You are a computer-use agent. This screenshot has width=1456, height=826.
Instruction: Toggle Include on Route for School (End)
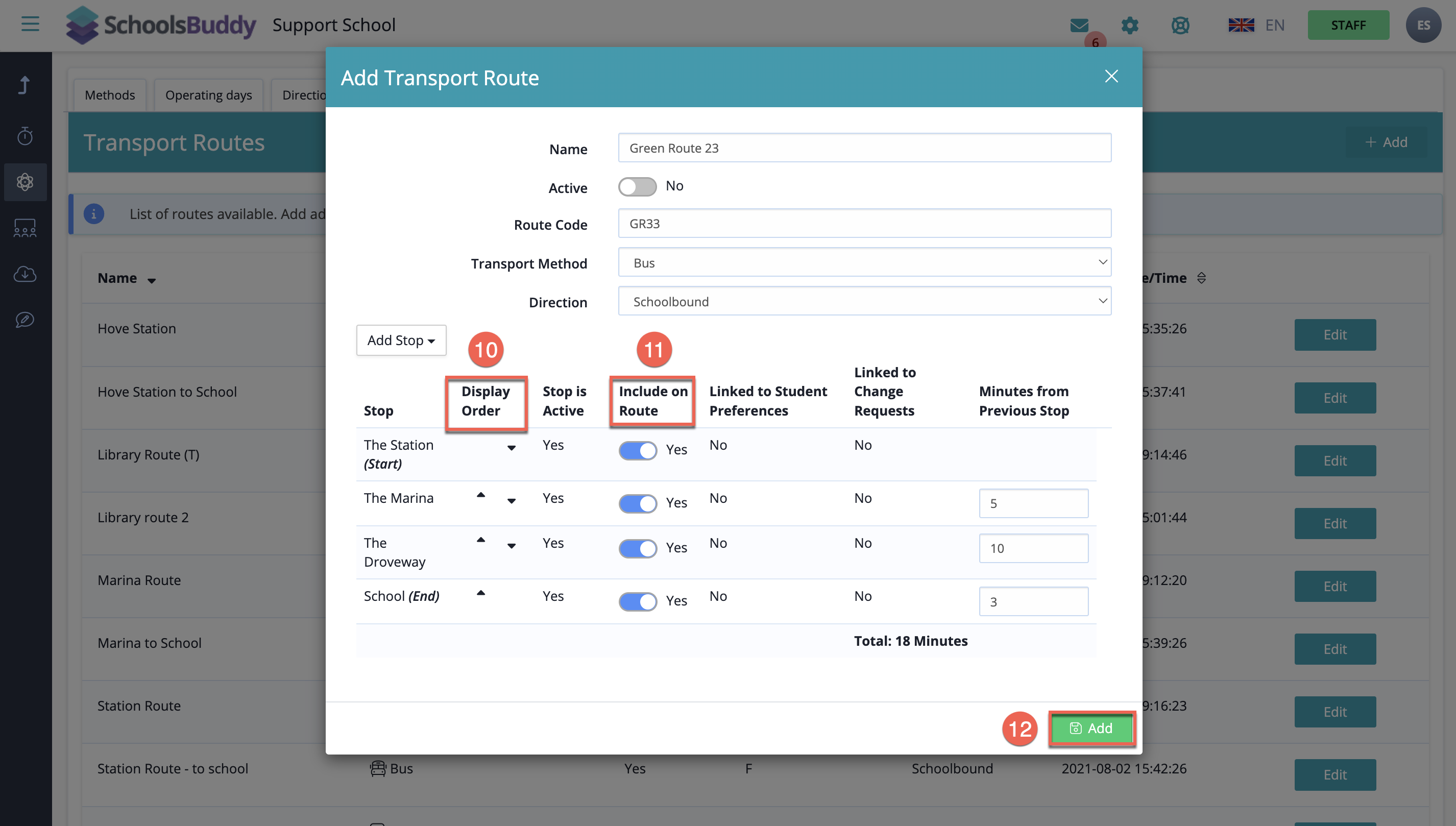pyautogui.click(x=637, y=601)
